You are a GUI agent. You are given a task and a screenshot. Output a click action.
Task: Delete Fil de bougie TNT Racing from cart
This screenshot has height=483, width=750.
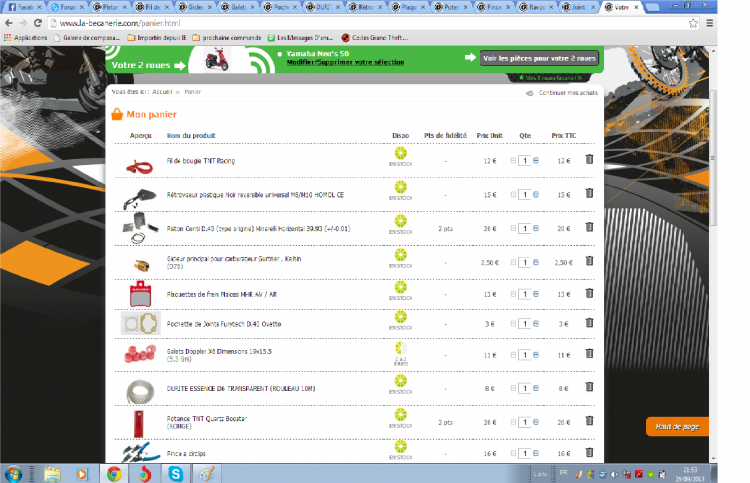589,159
